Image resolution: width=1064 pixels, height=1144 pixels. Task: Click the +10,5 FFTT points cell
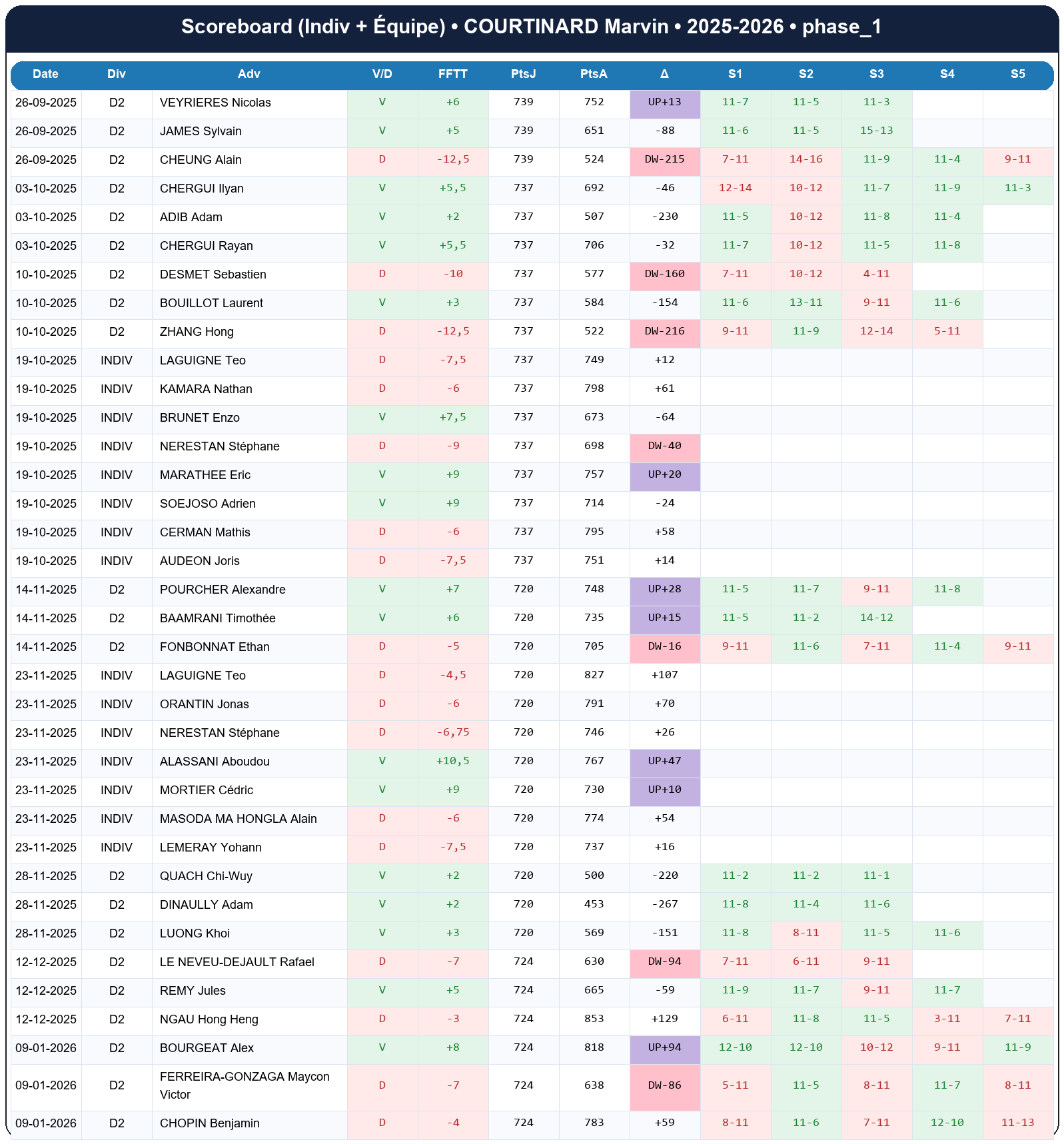(452, 762)
